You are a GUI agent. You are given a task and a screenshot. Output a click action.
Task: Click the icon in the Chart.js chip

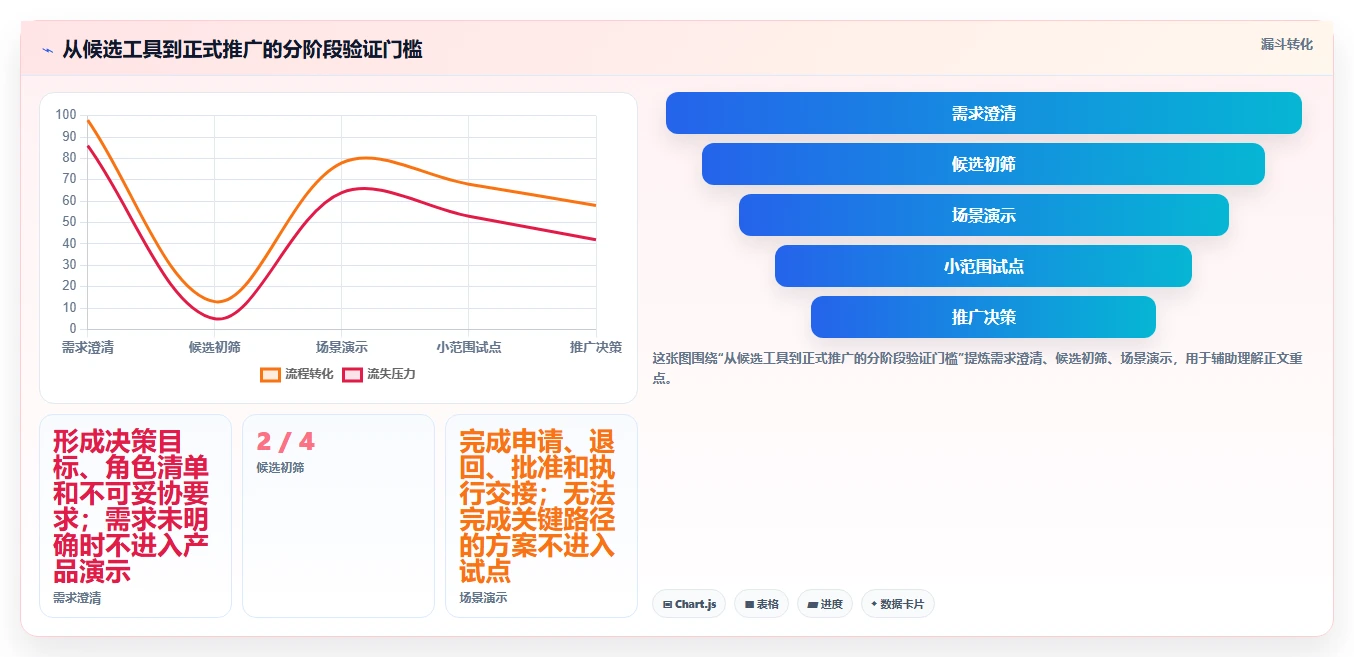click(x=667, y=604)
